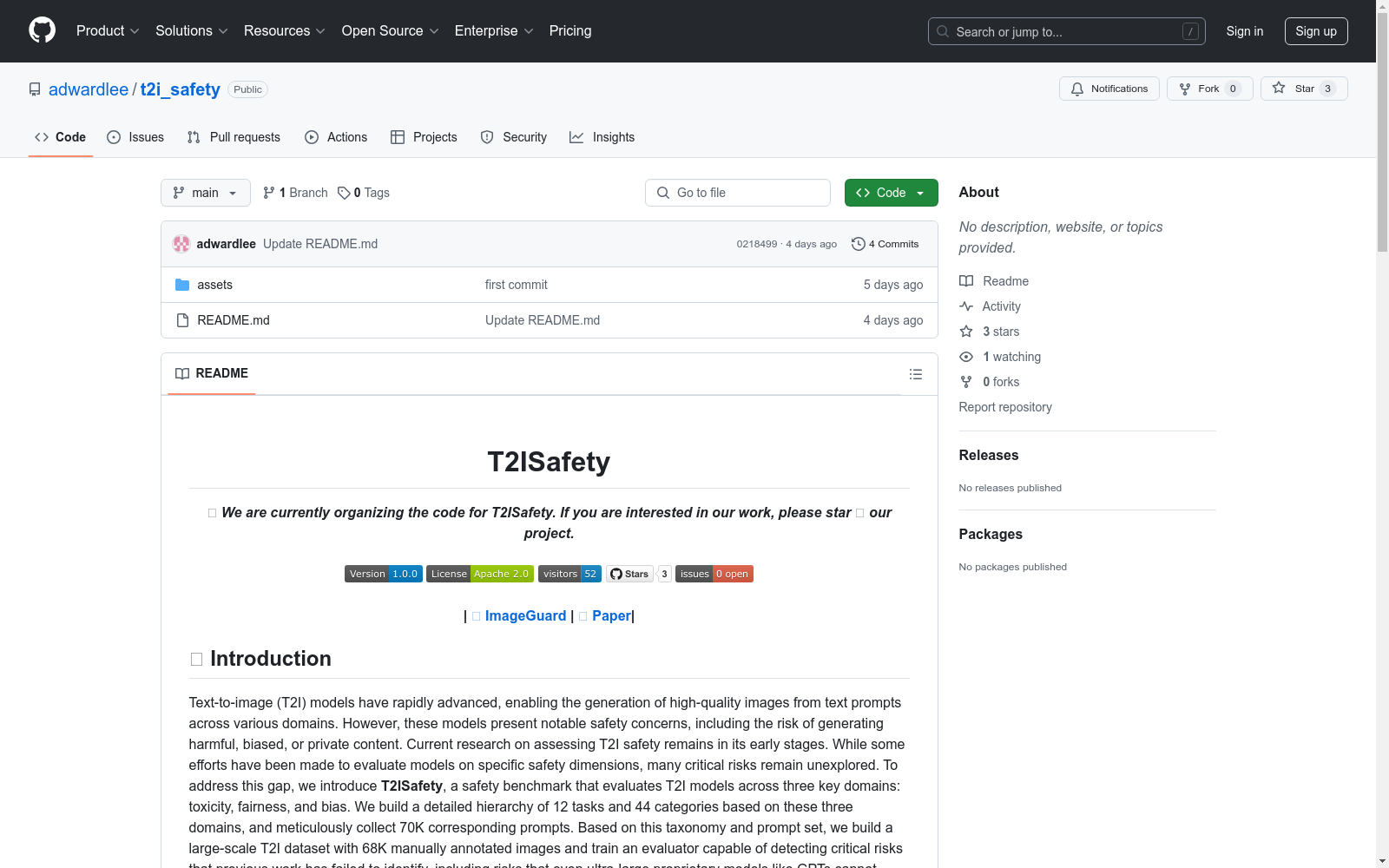Click the Fork count 0 badge

click(x=1233, y=89)
